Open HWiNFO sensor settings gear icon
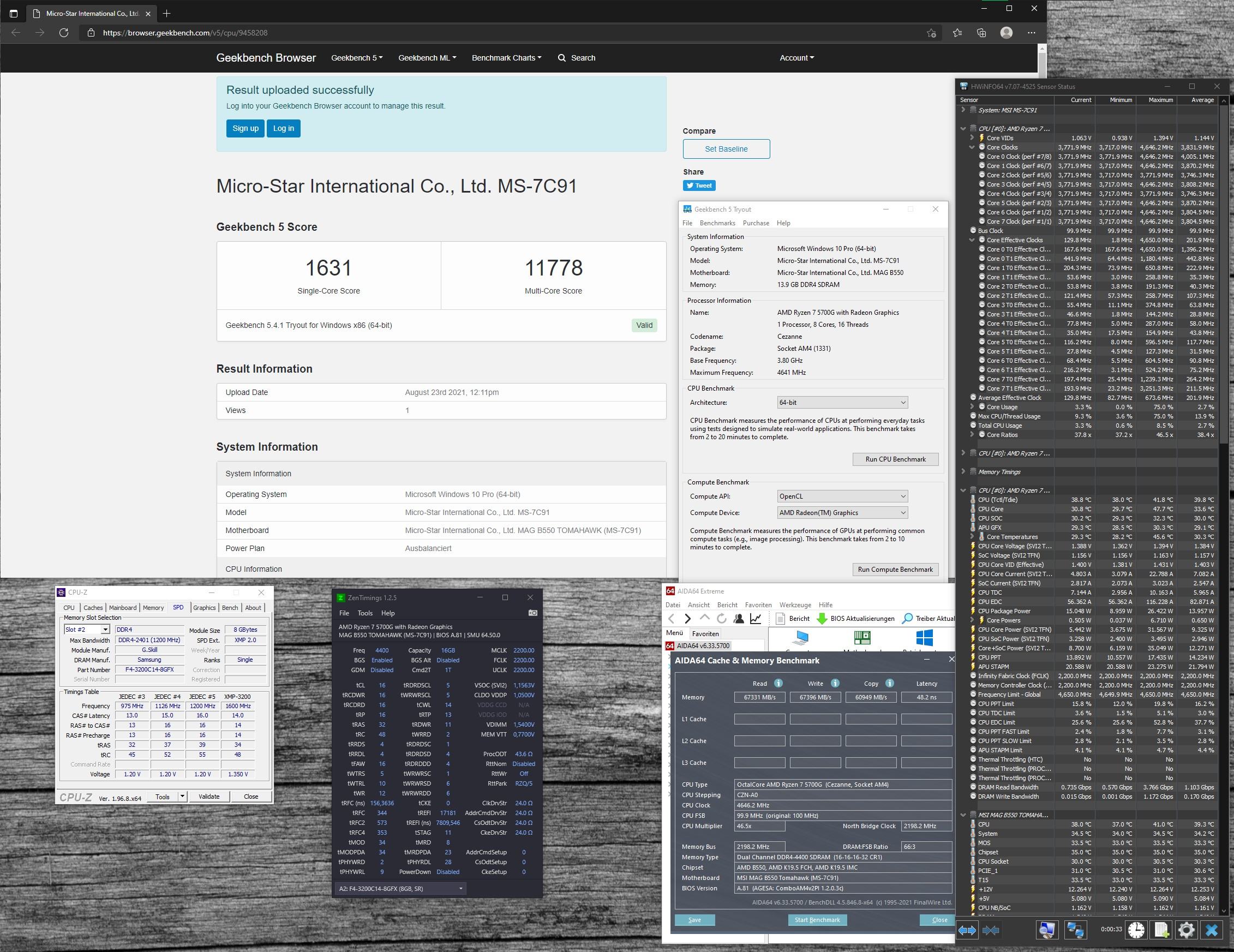 pyautogui.click(x=1187, y=930)
